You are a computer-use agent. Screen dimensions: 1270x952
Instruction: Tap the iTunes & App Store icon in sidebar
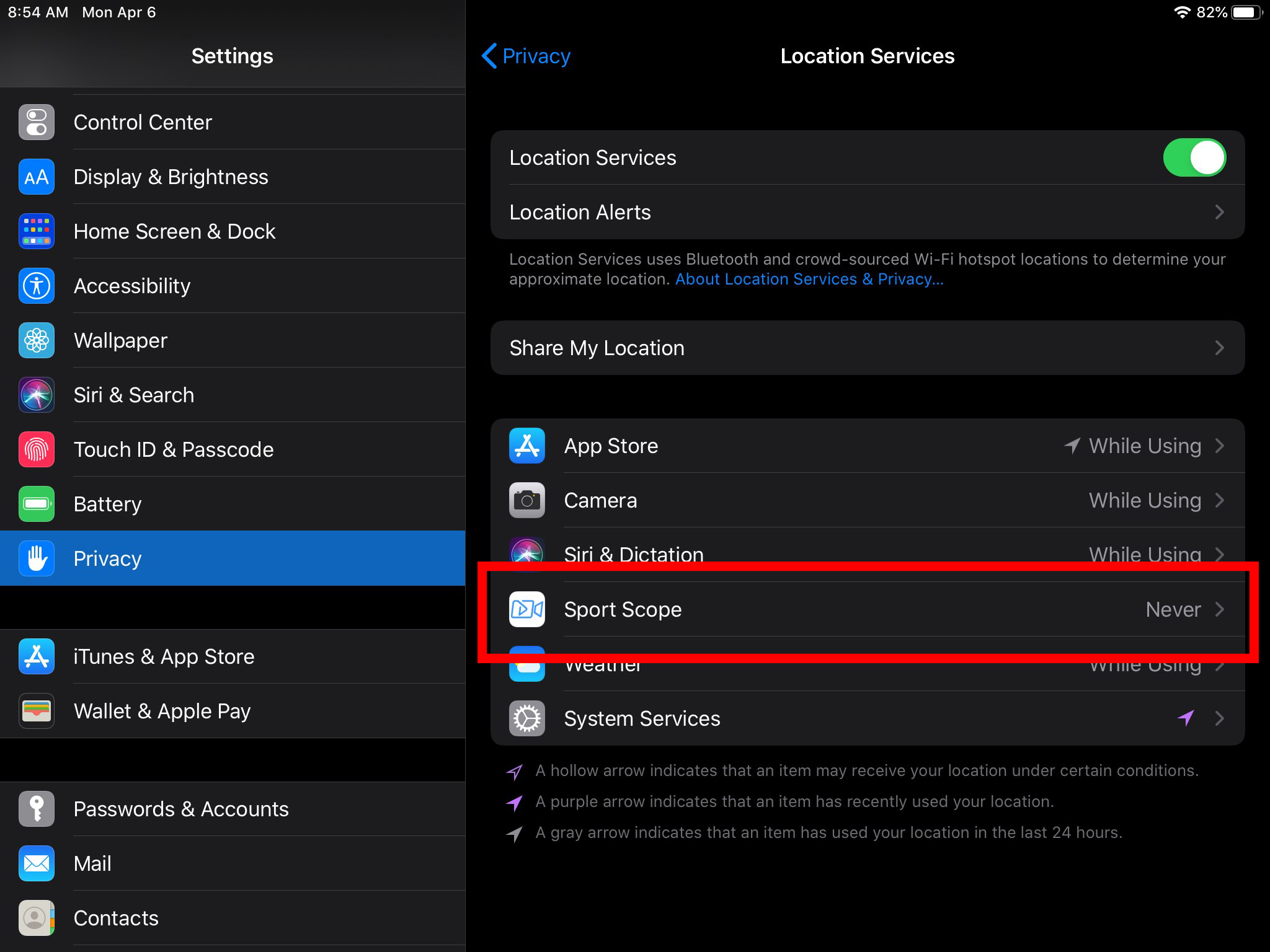click(x=37, y=656)
